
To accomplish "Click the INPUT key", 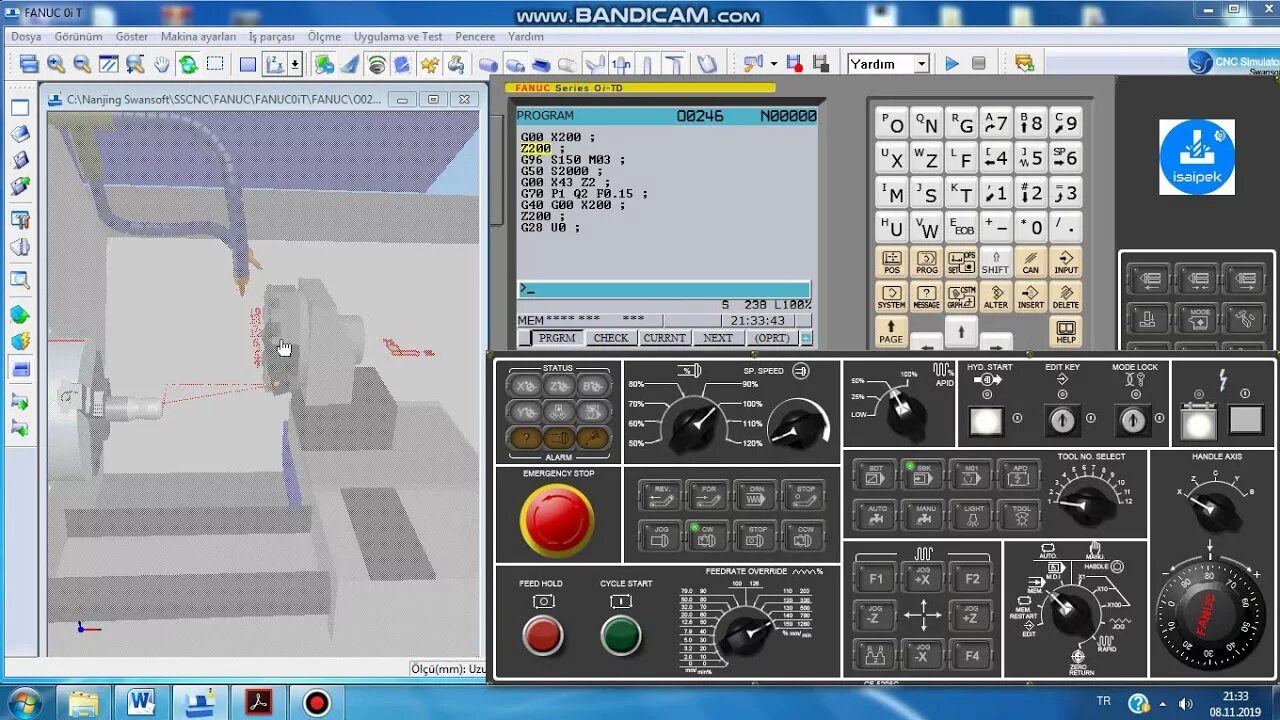I will point(1066,263).
